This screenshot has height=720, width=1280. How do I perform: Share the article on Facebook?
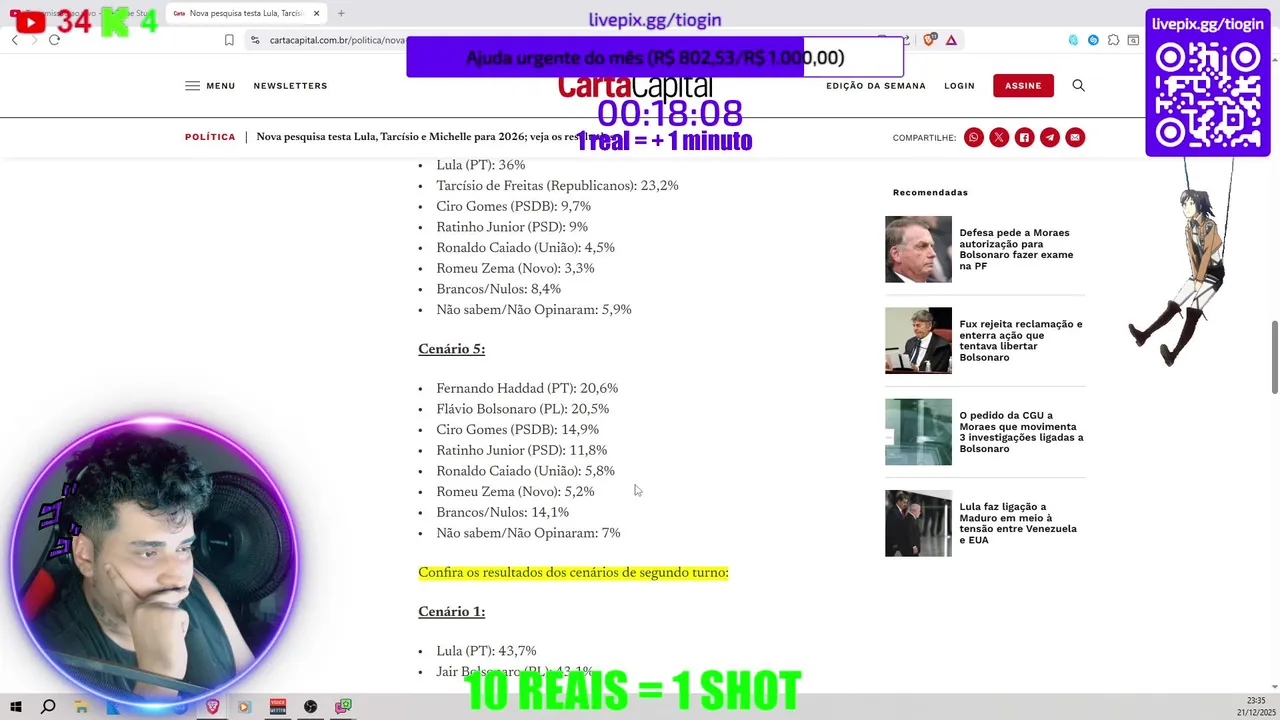(1024, 137)
